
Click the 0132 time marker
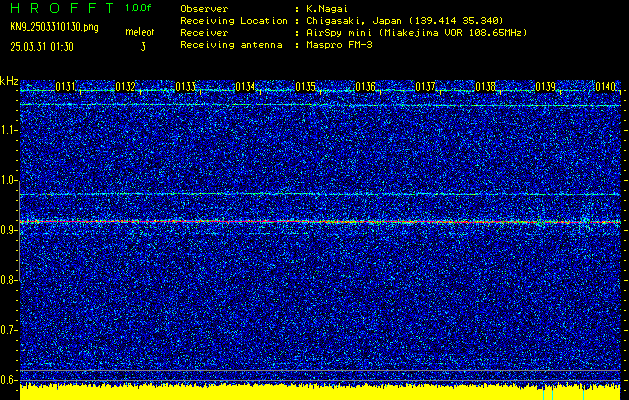(126, 86)
